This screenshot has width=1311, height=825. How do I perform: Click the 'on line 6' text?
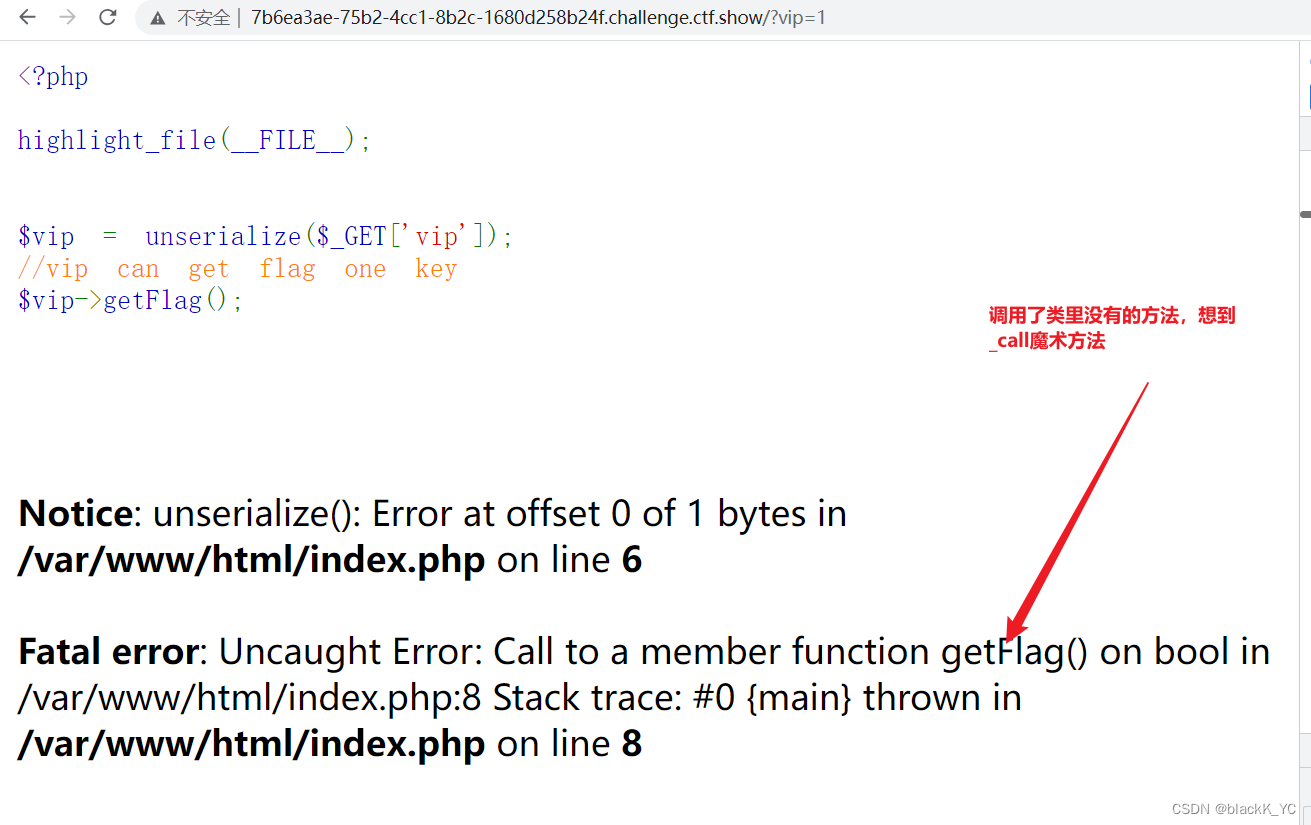pyautogui.click(x=570, y=560)
